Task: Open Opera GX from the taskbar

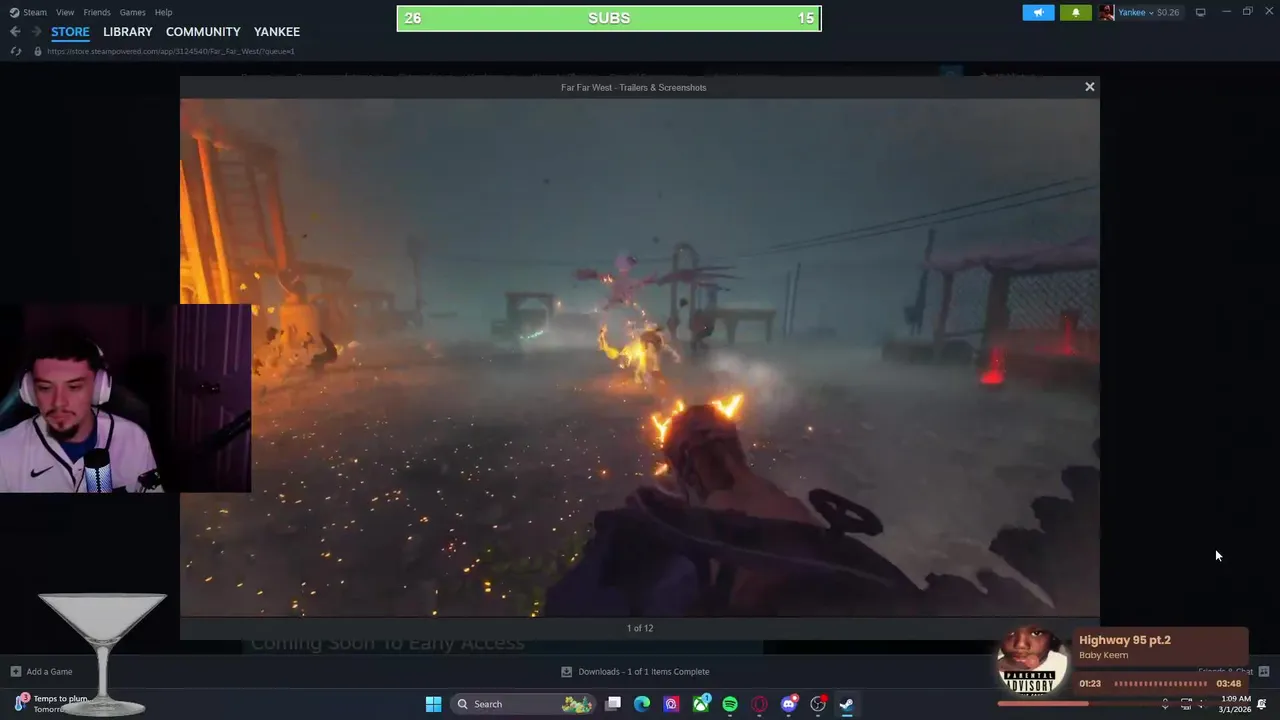Action: (759, 704)
